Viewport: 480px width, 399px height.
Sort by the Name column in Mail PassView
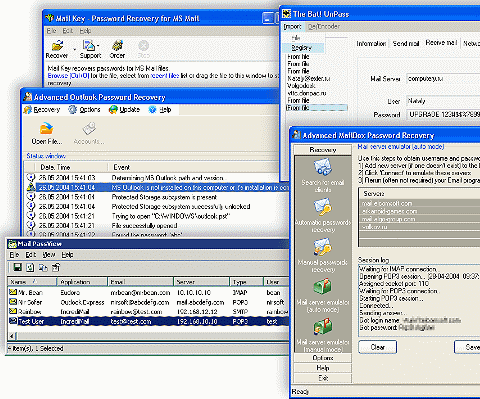32,282
